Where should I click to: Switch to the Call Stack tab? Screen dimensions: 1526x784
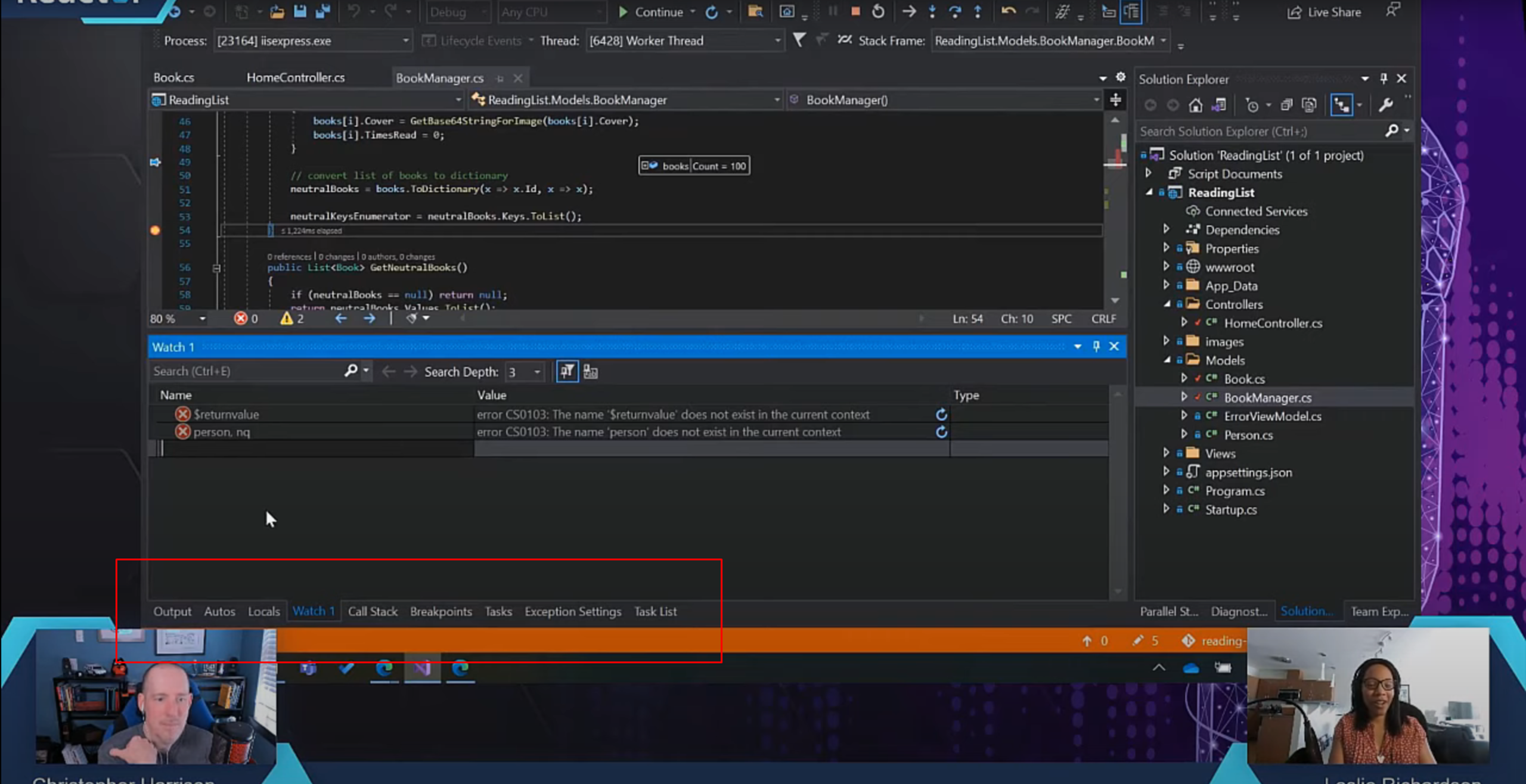coord(373,611)
